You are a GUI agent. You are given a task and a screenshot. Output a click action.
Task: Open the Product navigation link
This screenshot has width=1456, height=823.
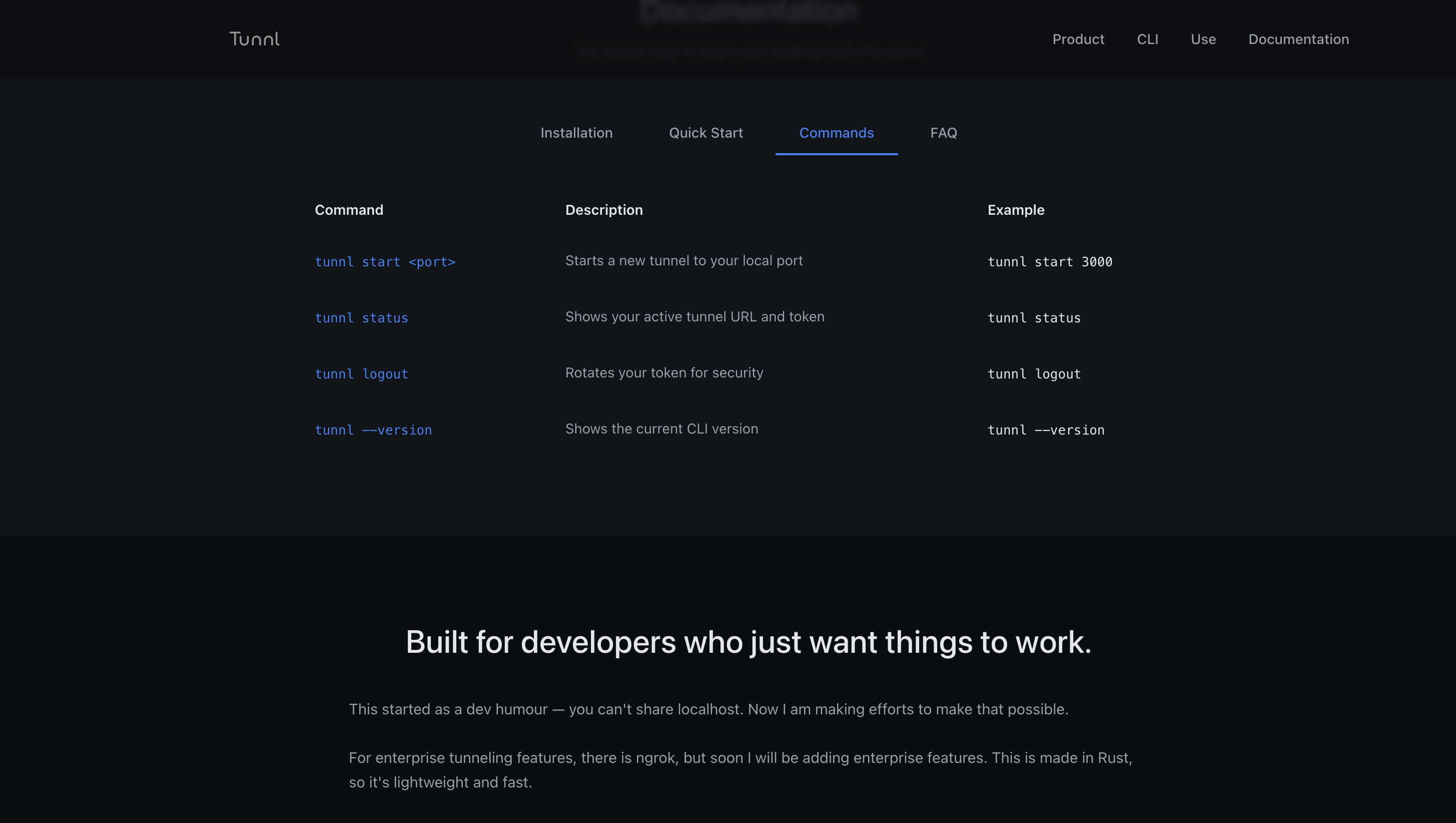pyautogui.click(x=1078, y=39)
